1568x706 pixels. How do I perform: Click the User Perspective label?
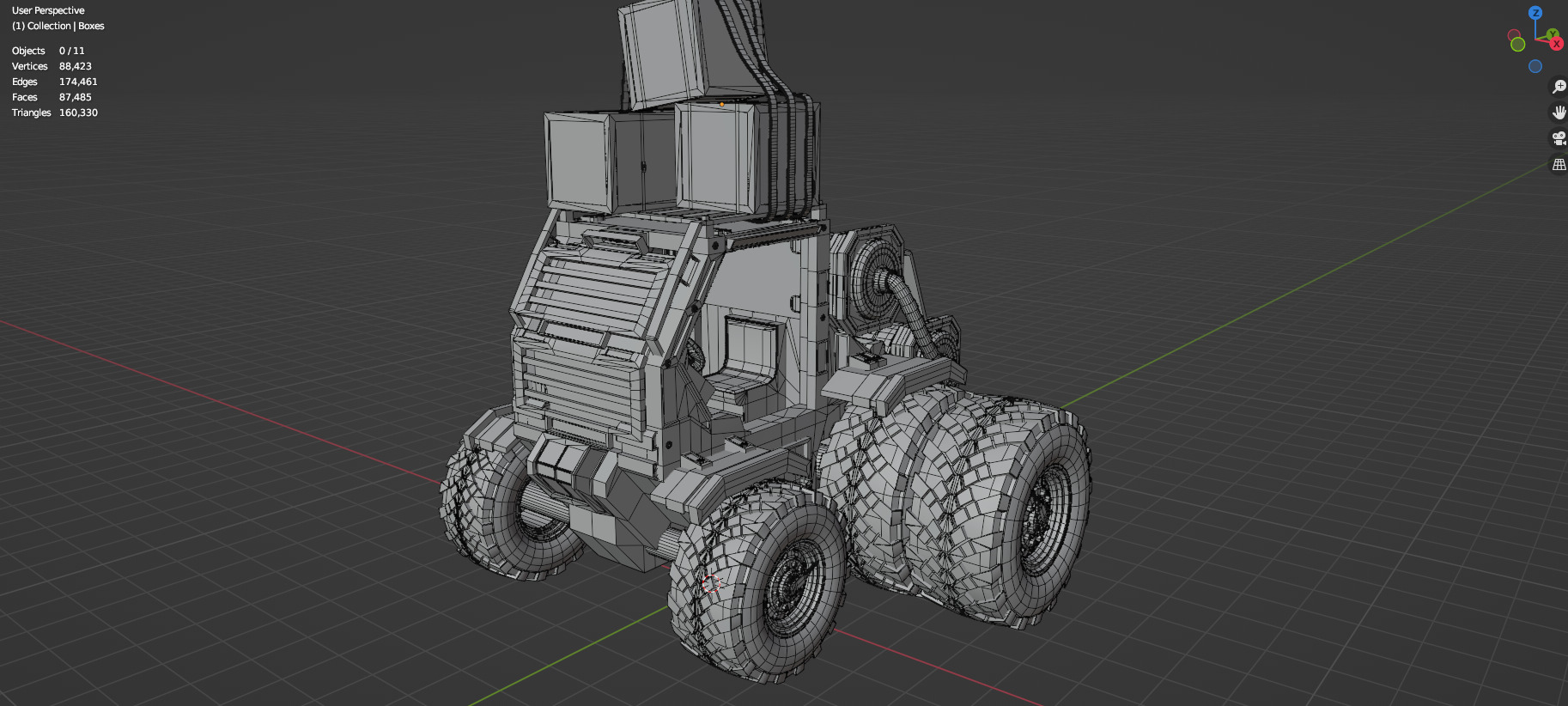(x=48, y=10)
